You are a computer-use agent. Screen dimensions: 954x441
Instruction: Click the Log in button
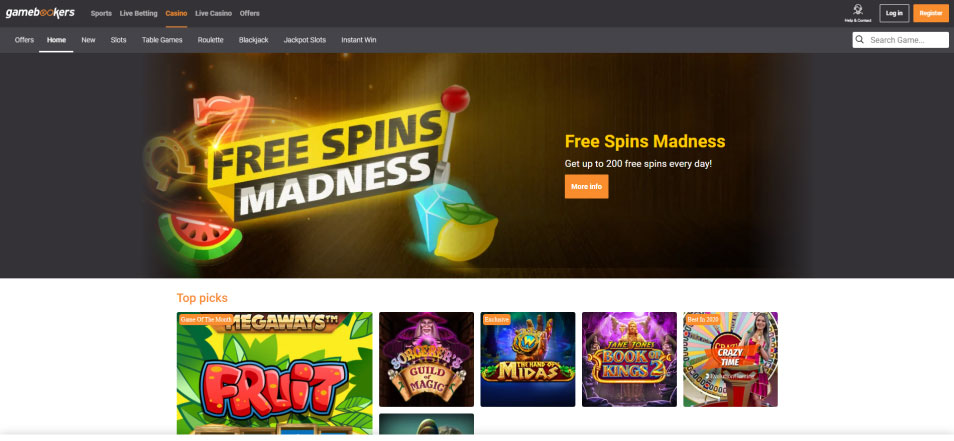point(894,13)
